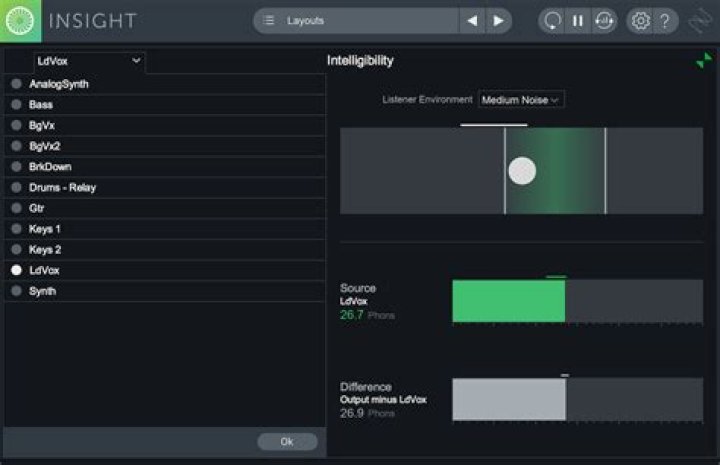Select Drums - Relay as source
Screen dimensions: 720x465
pyautogui.click(x=16, y=188)
